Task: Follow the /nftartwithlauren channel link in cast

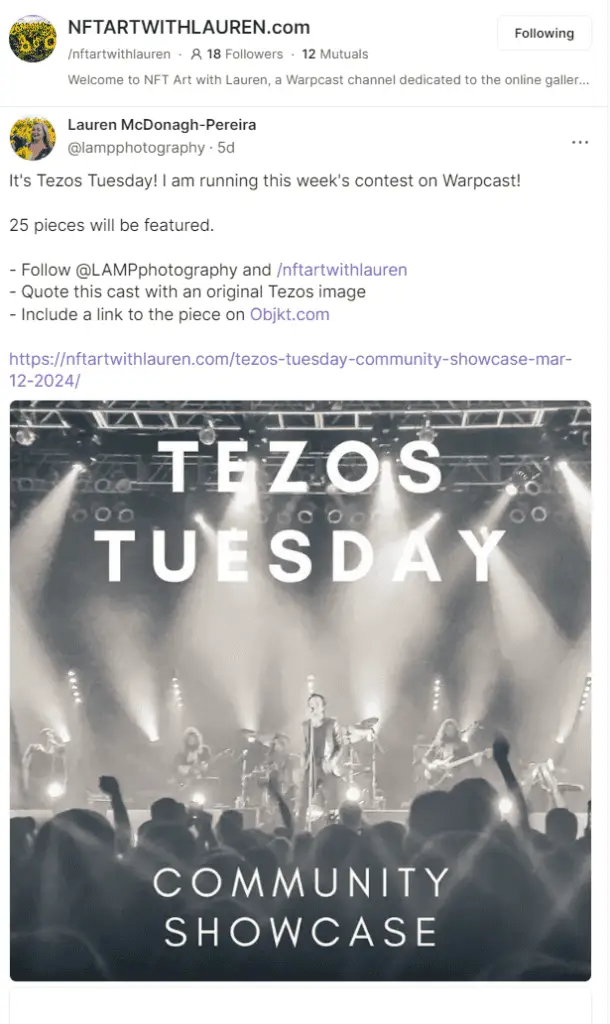Action: (342, 270)
